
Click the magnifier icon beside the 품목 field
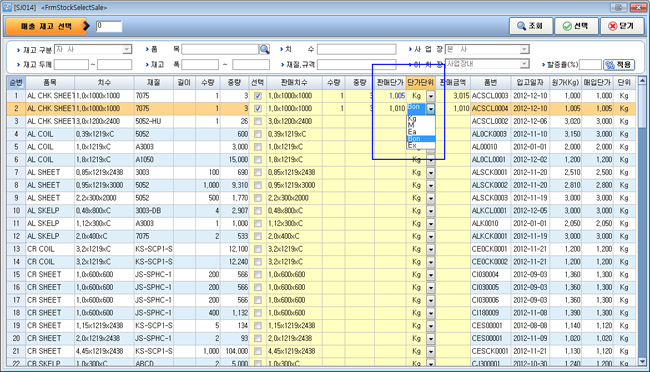tap(264, 49)
